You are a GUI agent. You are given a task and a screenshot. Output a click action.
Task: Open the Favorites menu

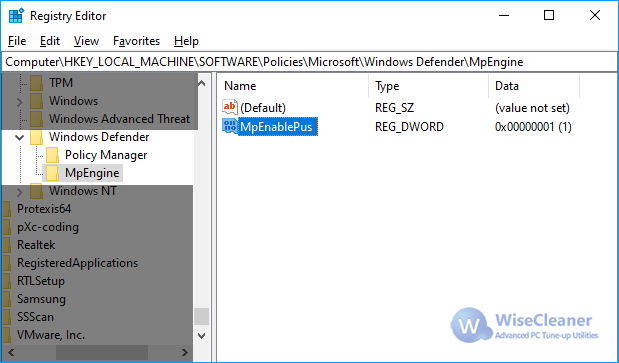[x=136, y=41]
